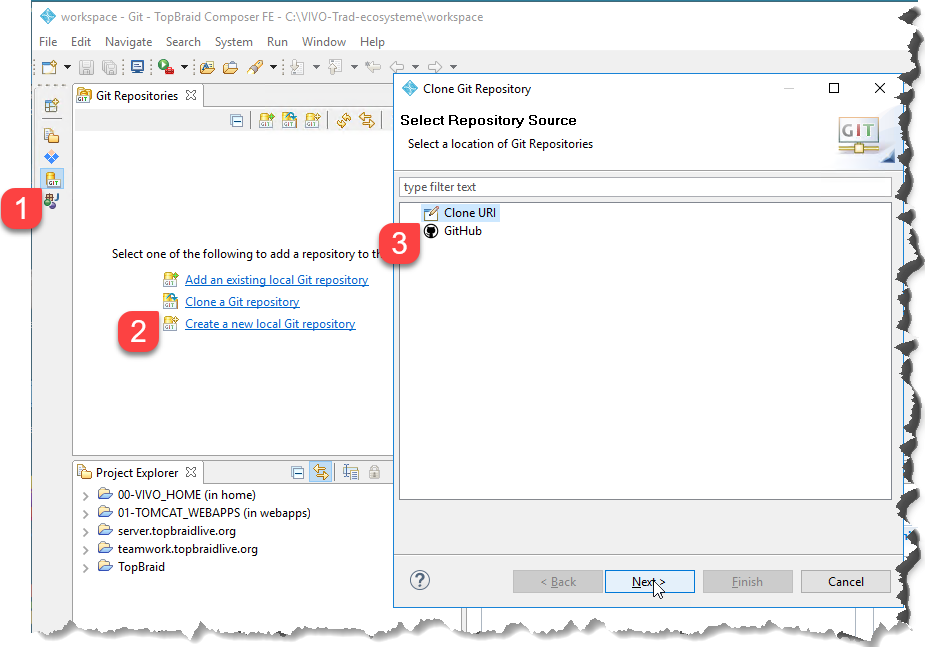Open the Help menu

(x=372, y=42)
